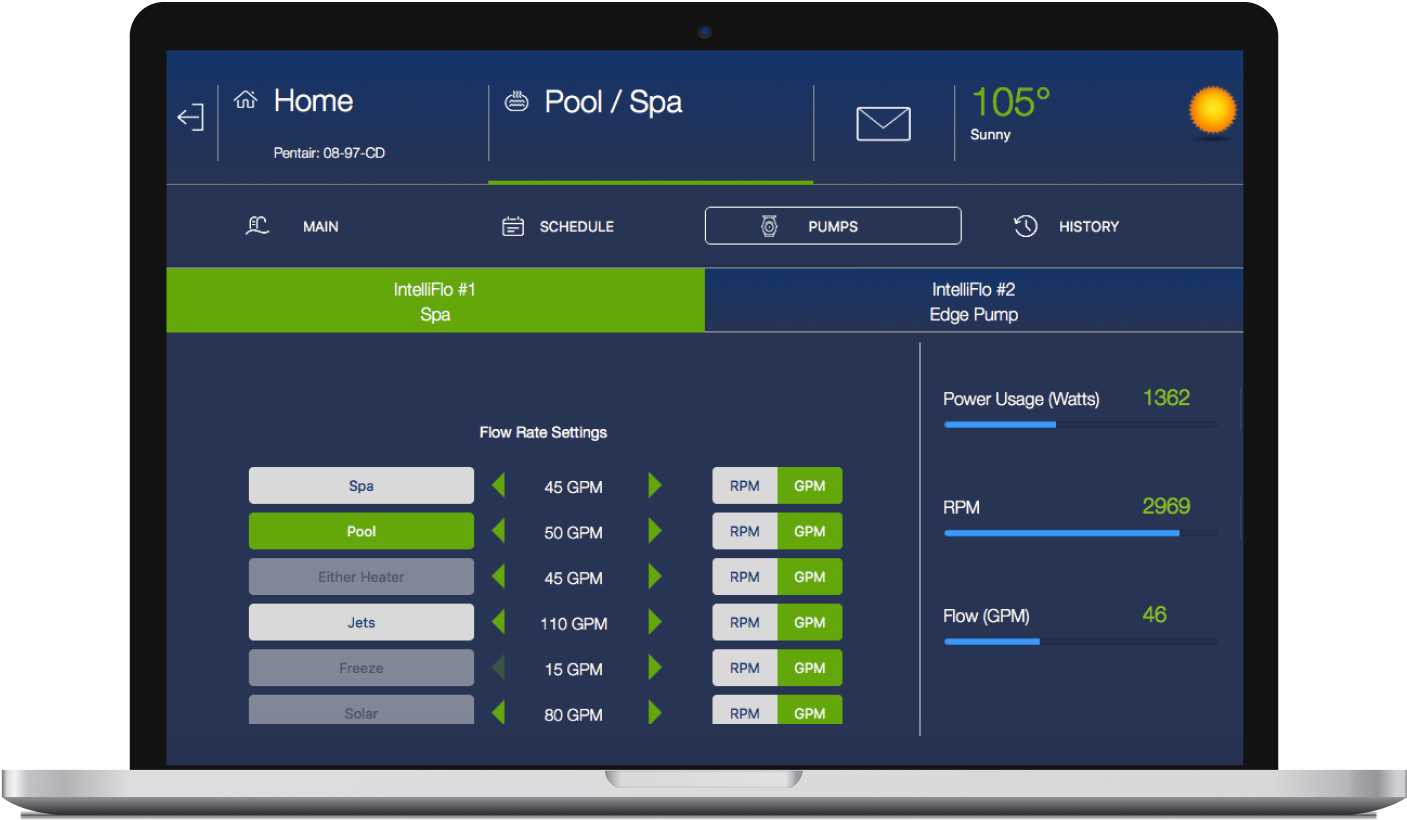Switch to IntelliFlo #2 Edge Pump tab
Viewport: 1407px width, 820px height.
coord(973,301)
